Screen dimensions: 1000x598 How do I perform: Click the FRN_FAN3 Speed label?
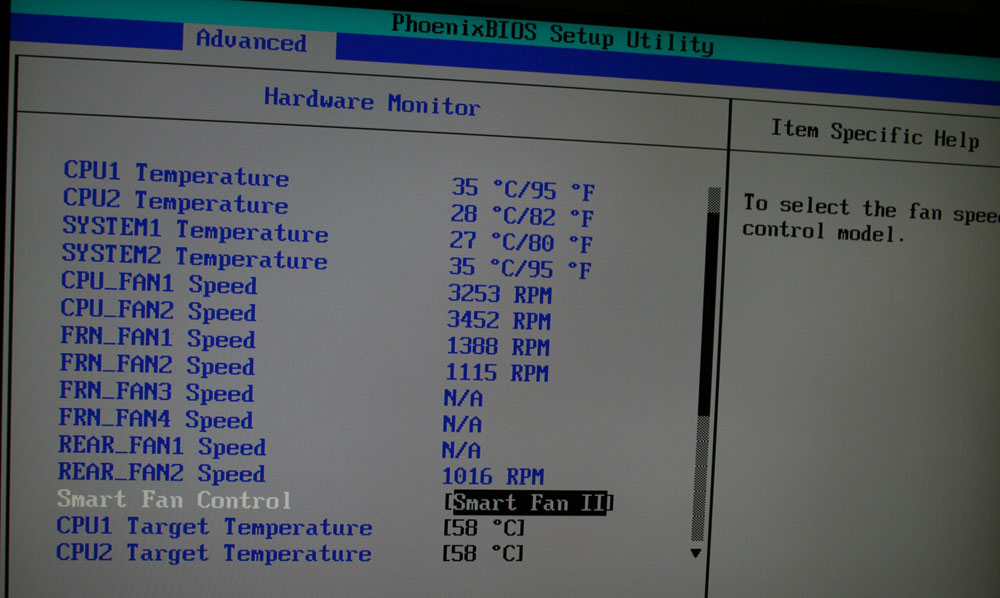click(156, 391)
